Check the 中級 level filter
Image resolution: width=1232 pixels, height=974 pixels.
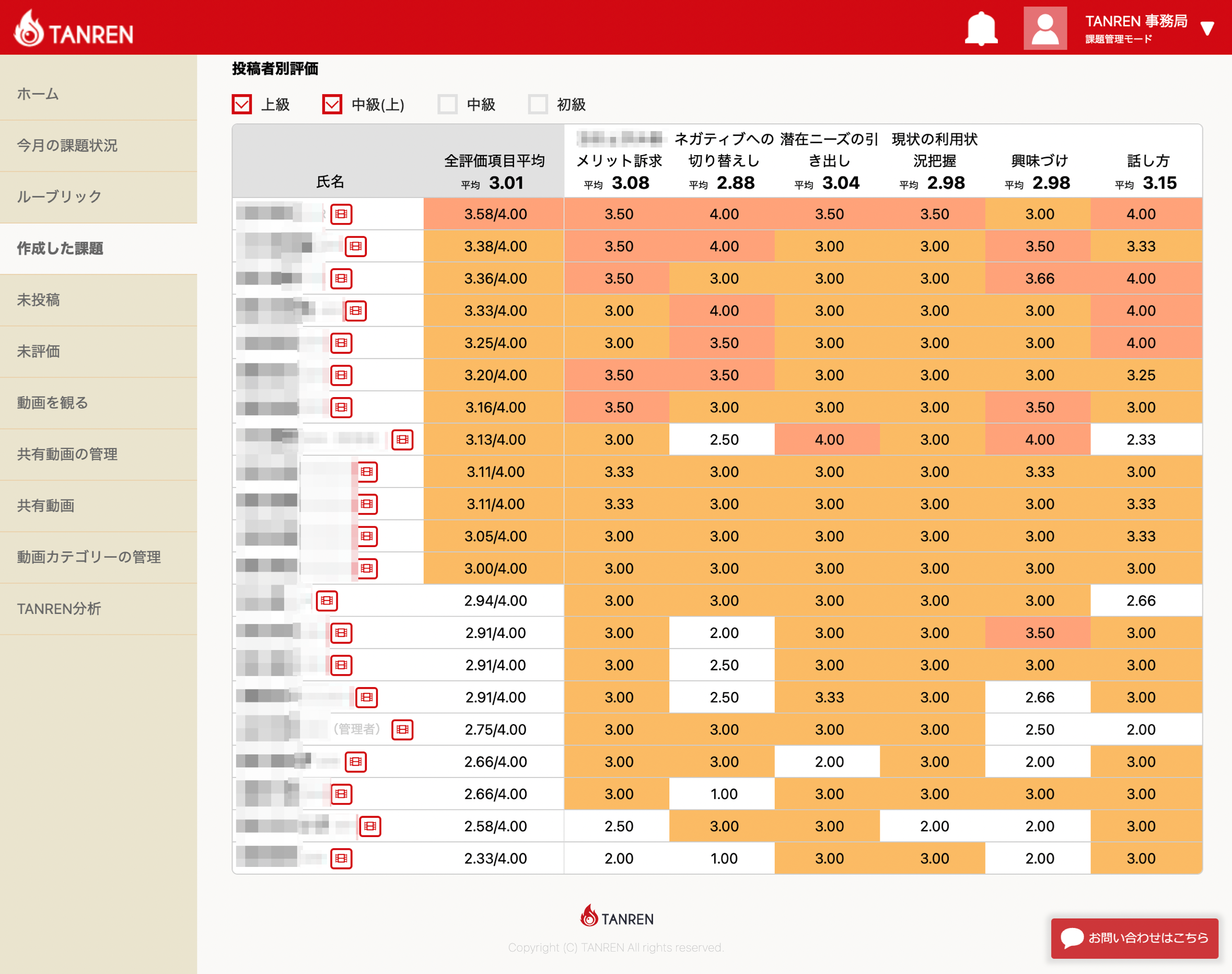point(448,105)
